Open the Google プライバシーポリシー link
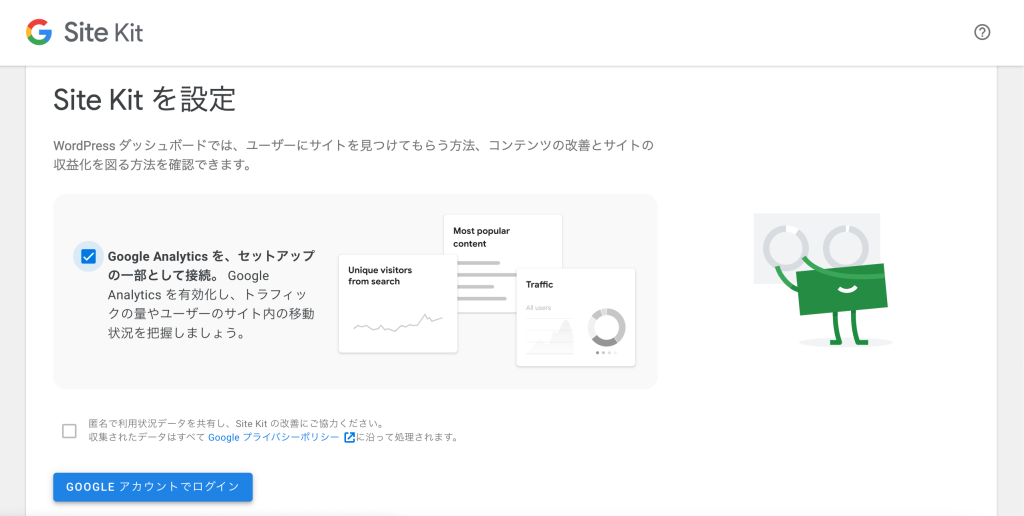This screenshot has height=516, width=1024. pyautogui.click(x=274, y=438)
